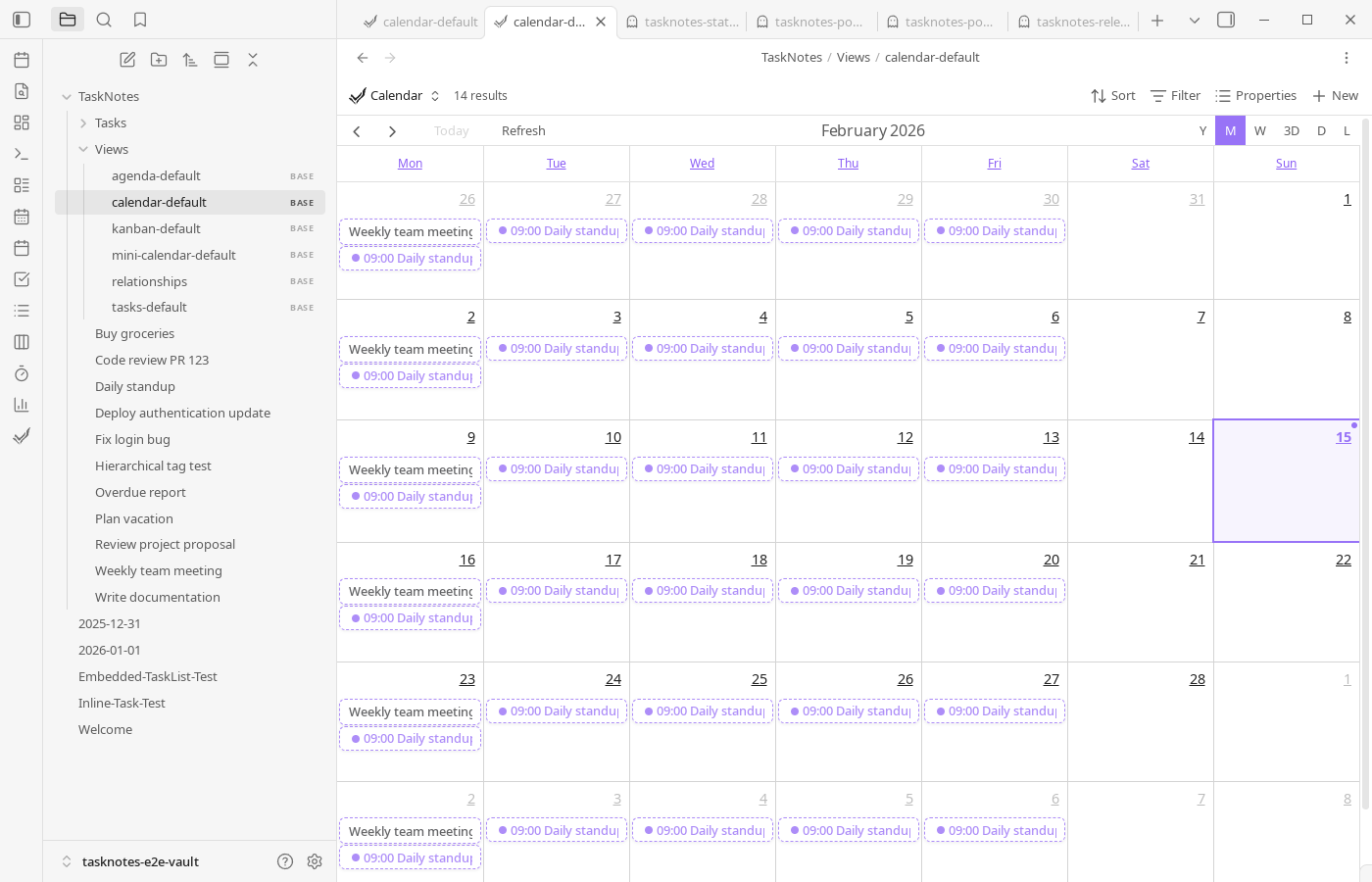Viewport: 1372px width, 882px height.
Task: Toggle the right sidebar panel
Action: [x=1226, y=20]
